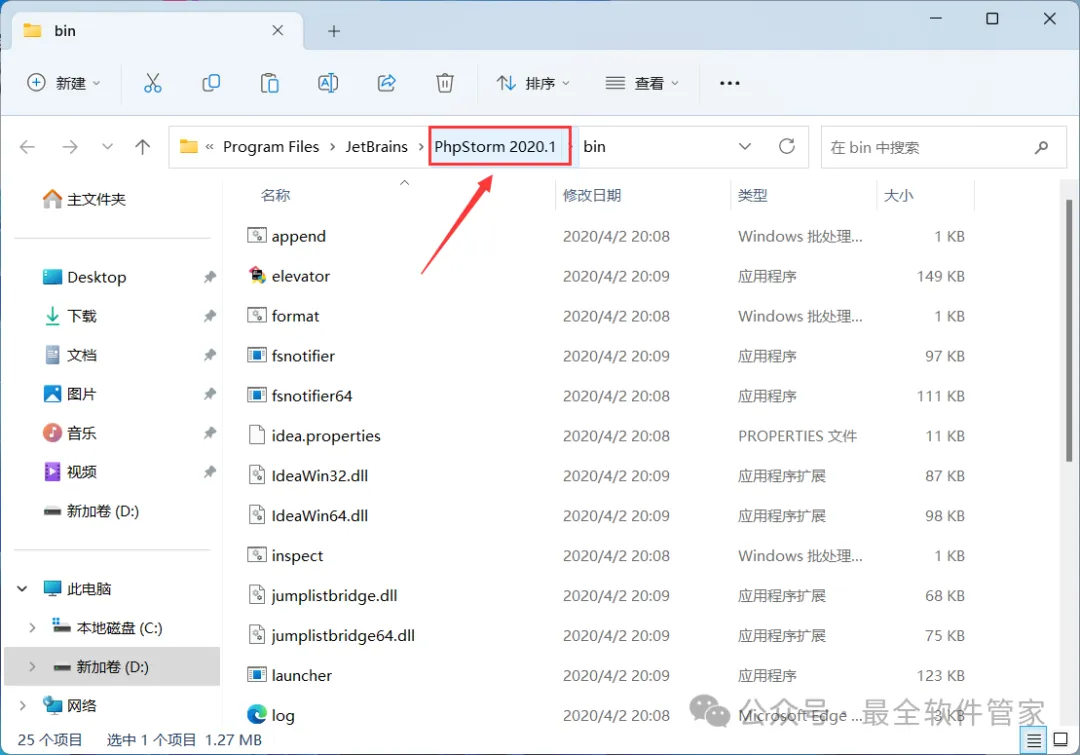The width and height of the screenshot is (1080, 755).
Task: Click the vertical scrollbar of file list
Action: pos(1069,331)
